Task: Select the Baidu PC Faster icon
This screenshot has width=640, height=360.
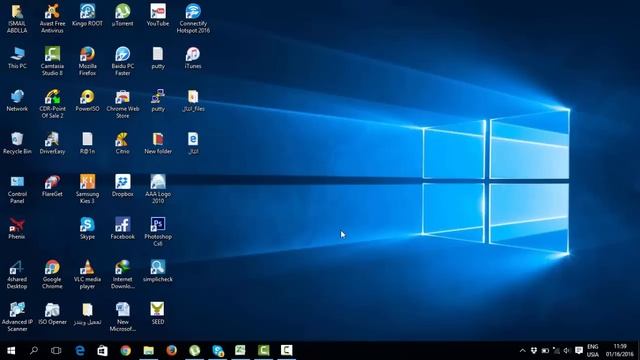Action: (122, 61)
